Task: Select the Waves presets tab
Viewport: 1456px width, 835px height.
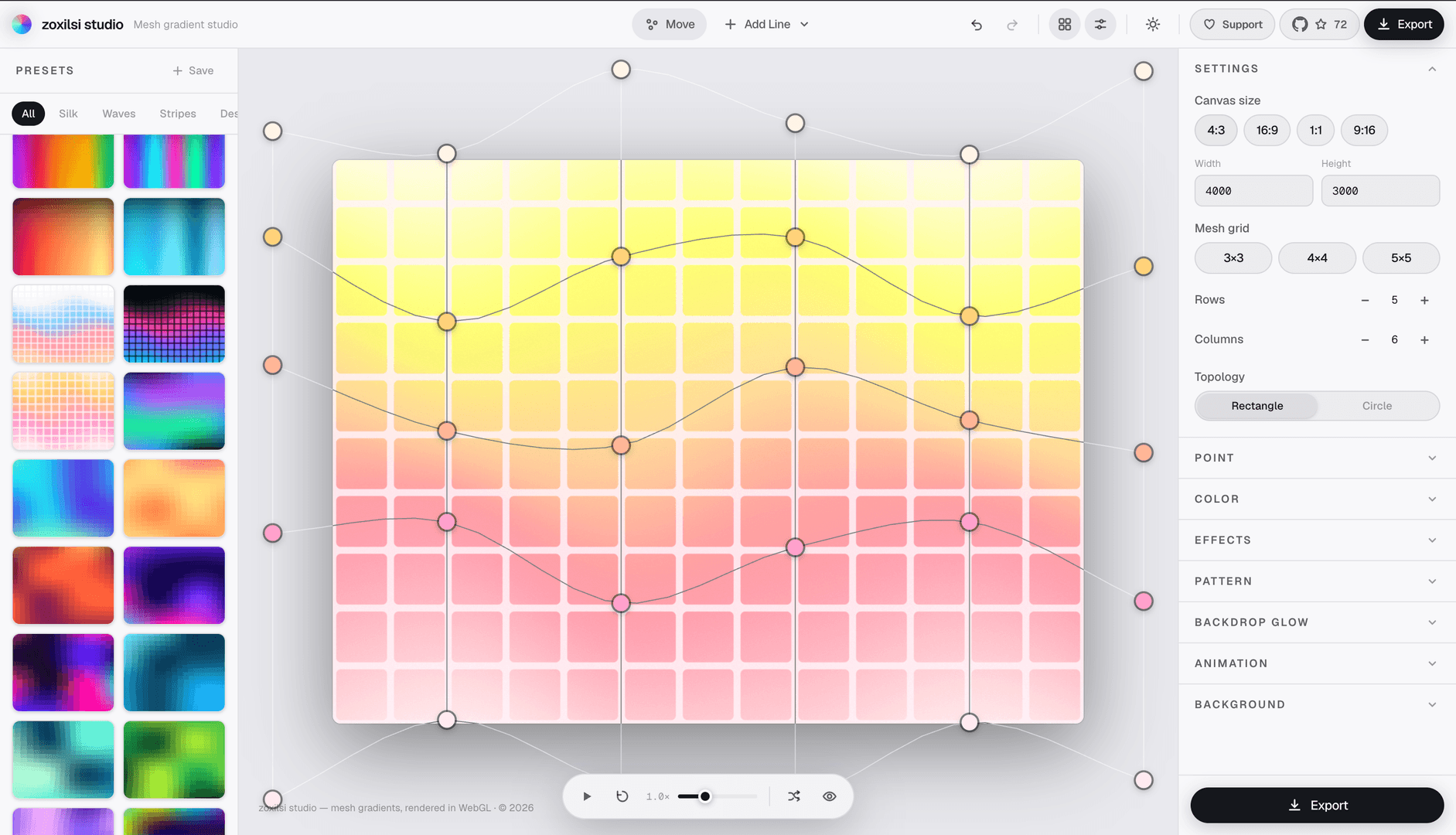Action: point(119,114)
